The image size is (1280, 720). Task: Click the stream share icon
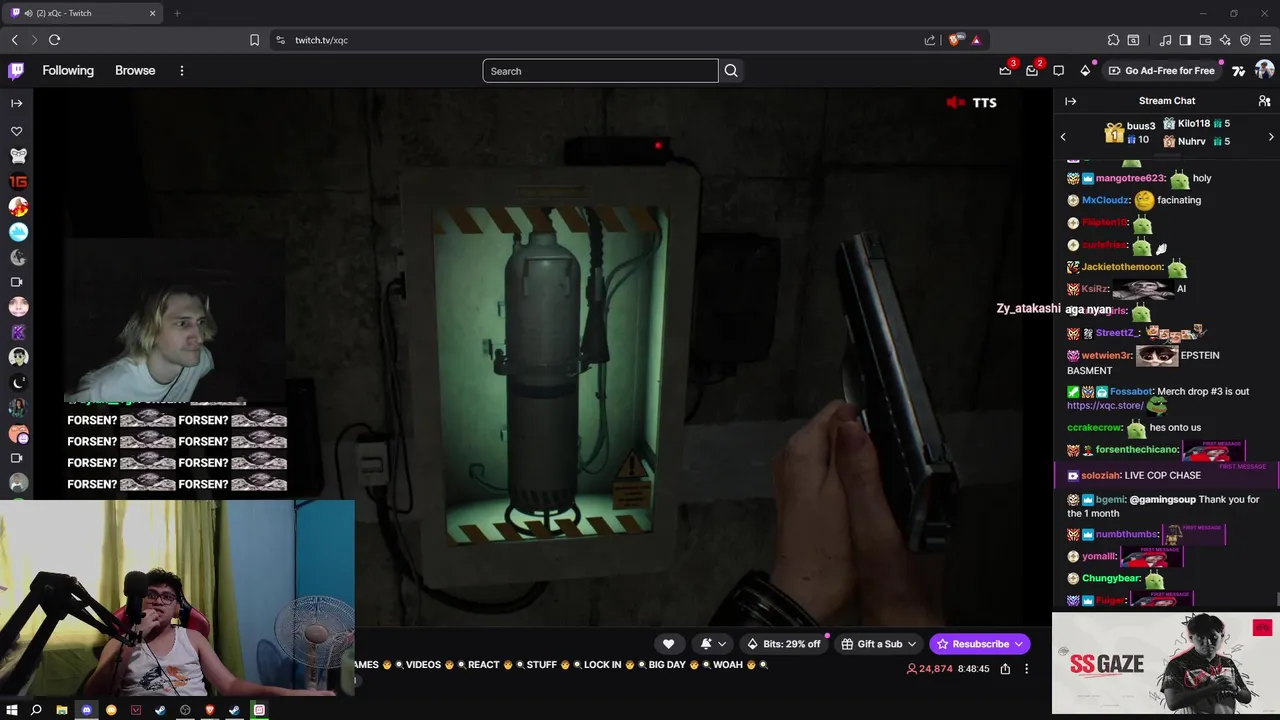coord(1005,669)
